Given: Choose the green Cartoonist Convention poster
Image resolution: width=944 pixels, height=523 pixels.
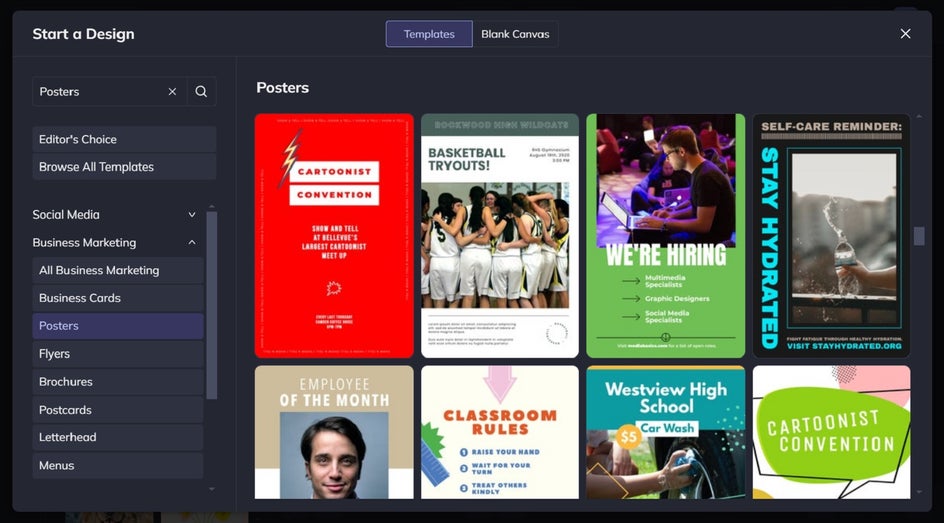Looking at the screenshot, I should point(831,432).
